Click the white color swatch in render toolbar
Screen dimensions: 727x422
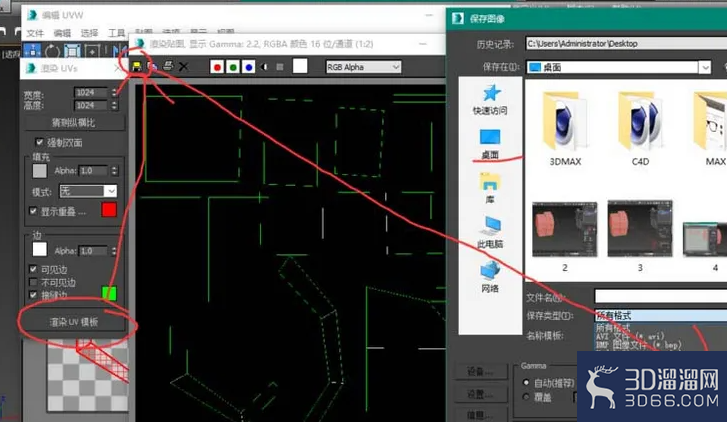coord(300,66)
